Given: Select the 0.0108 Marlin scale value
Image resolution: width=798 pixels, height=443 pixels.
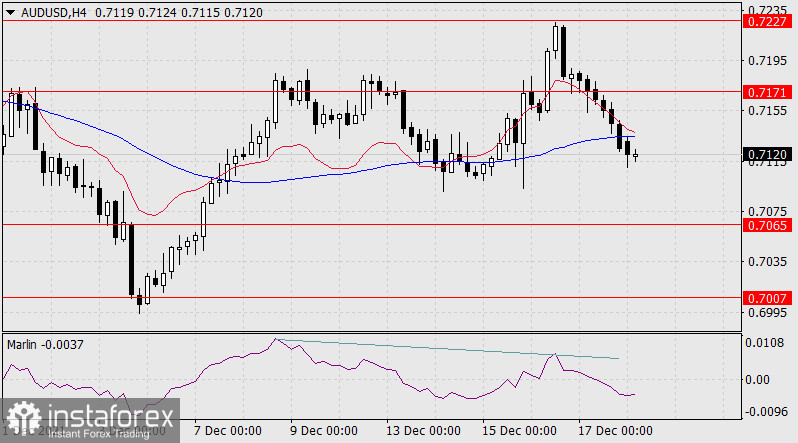Looking at the screenshot, I should coord(764,343).
